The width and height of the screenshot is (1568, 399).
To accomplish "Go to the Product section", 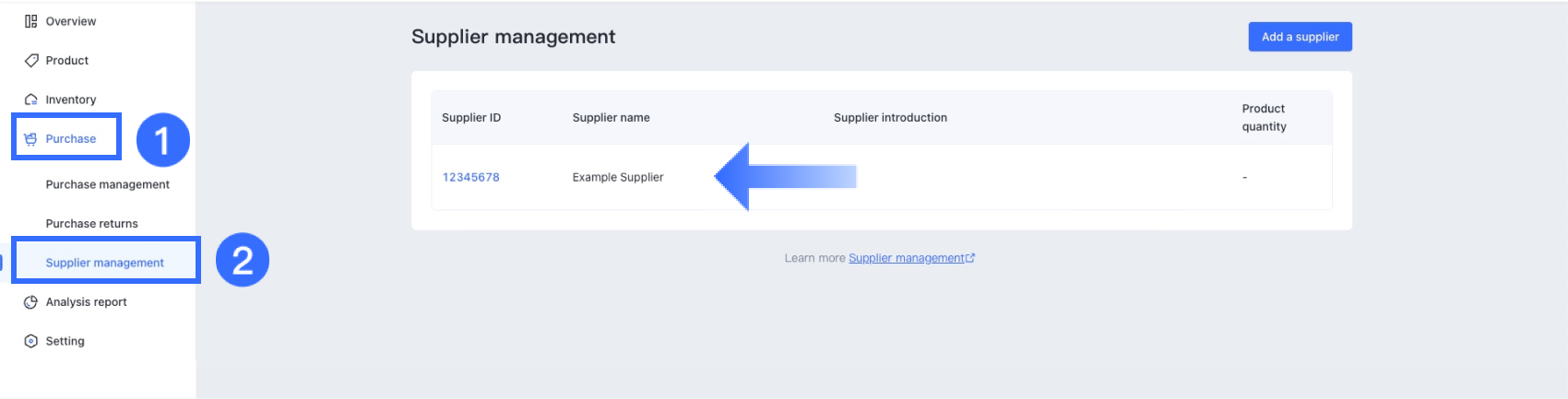I will (67, 61).
